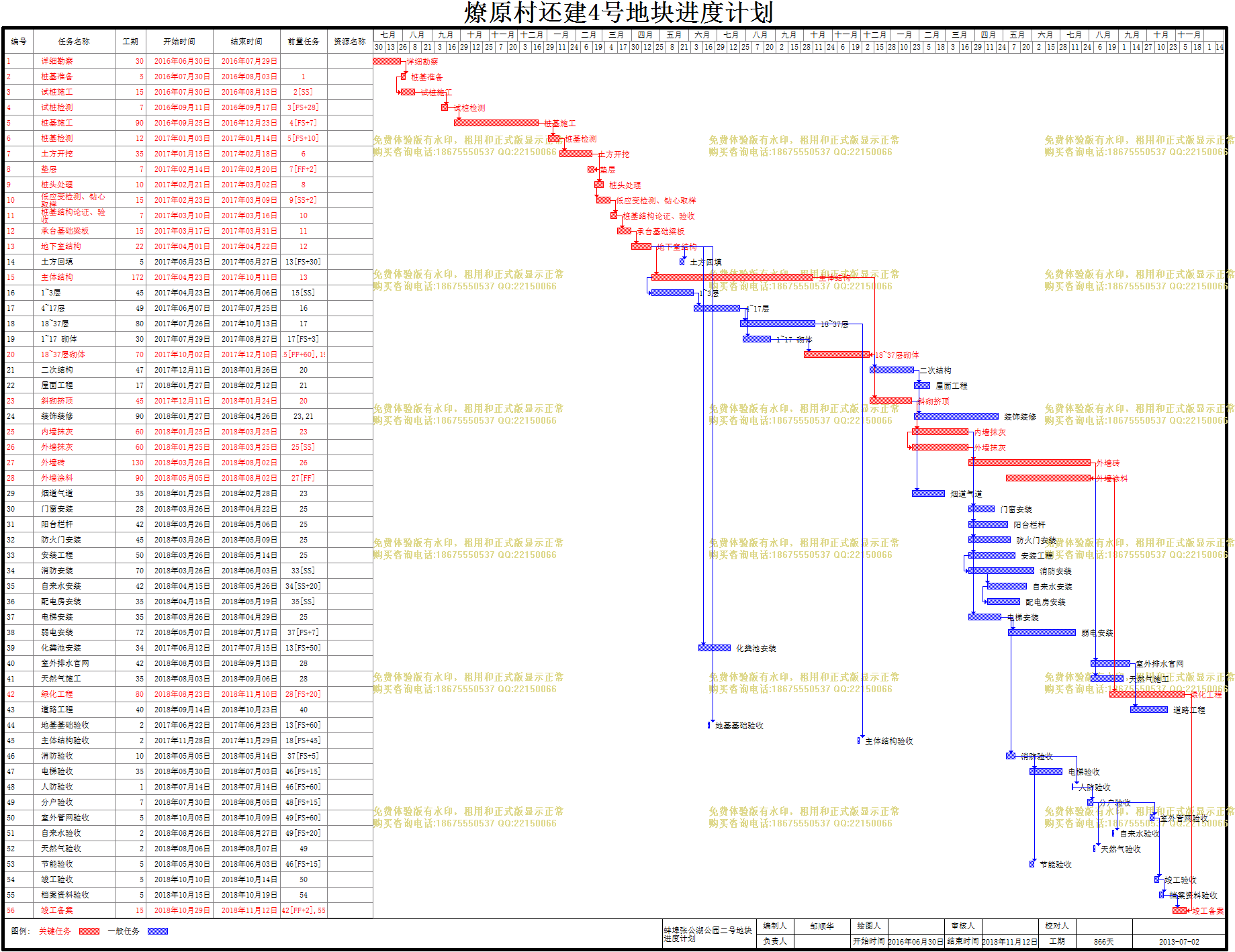Click task name cell 详细勘察 in row 1
The width and height of the screenshot is (1235, 952).
click(74, 61)
